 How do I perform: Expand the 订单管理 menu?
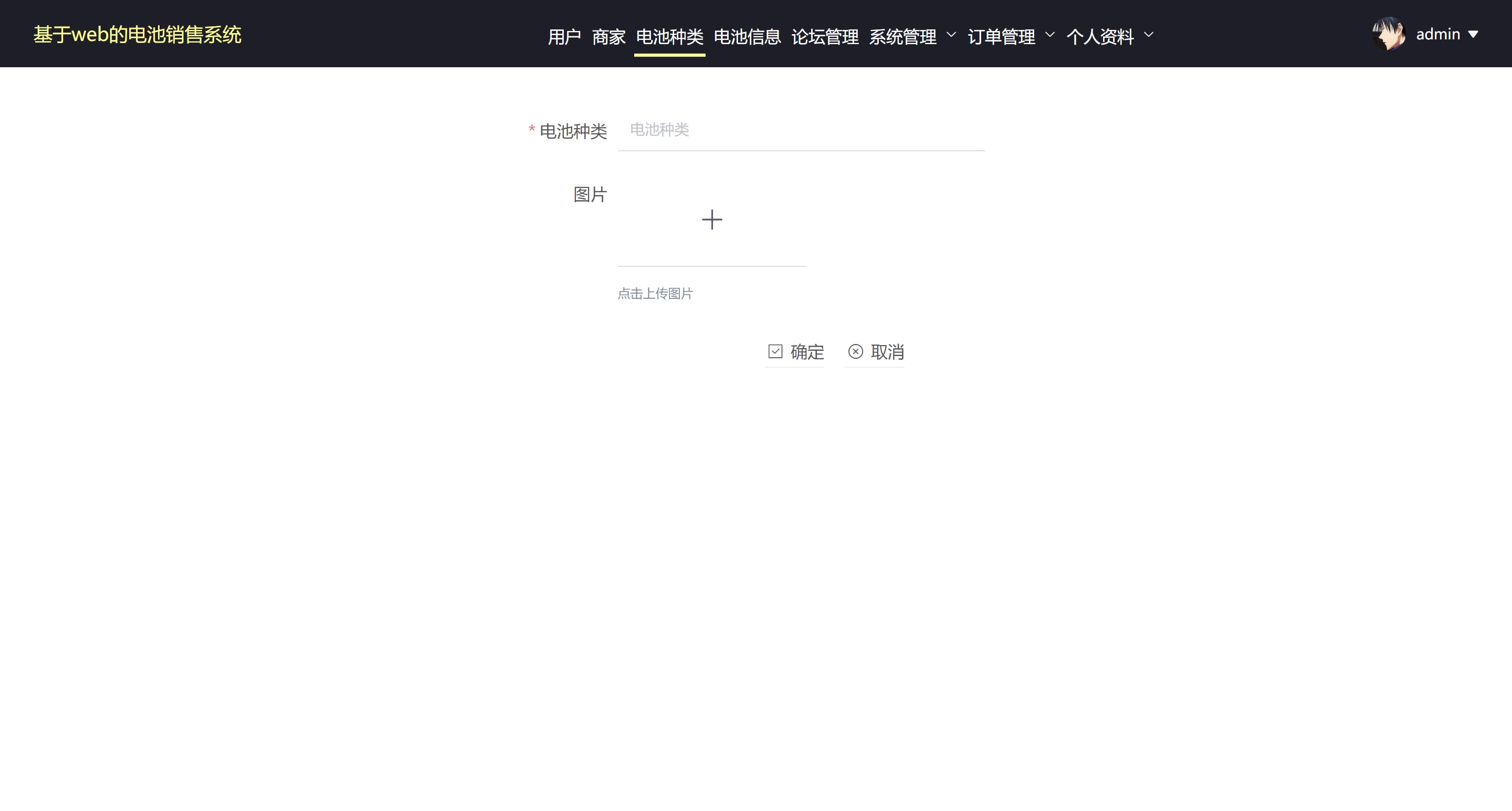pos(1011,36)
